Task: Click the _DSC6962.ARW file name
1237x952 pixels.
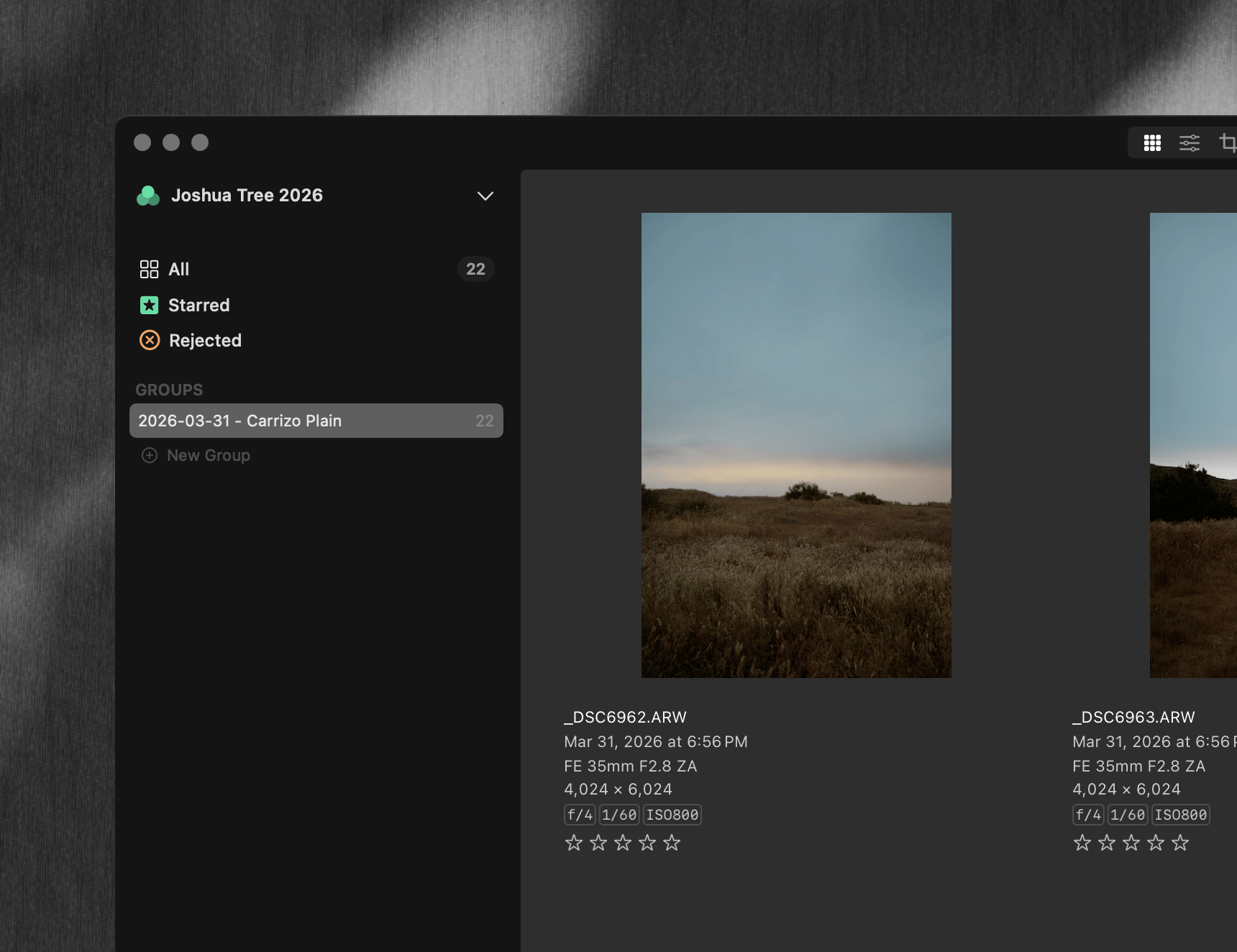Action: point(625,717)
